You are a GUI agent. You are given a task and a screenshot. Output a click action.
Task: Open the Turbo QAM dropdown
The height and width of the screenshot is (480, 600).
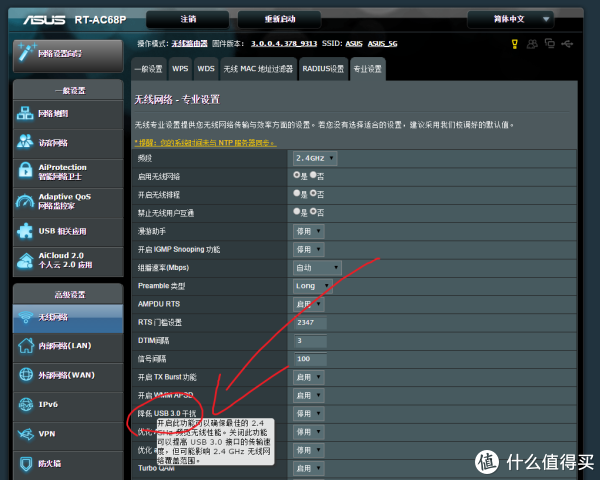pyautogui.click(x=309, y=469)
